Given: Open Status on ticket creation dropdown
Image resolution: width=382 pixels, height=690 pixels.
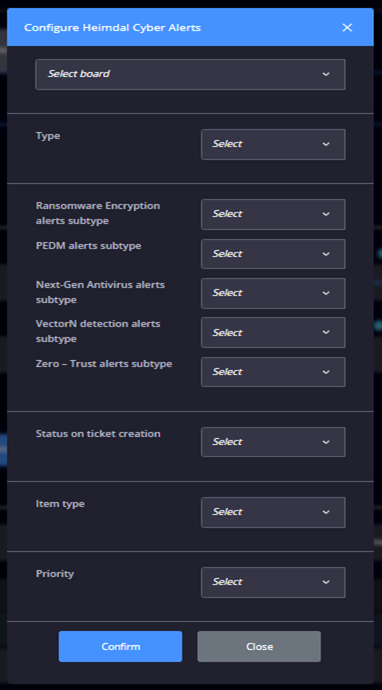Looking at the screenshot, I should click(273, 442).
